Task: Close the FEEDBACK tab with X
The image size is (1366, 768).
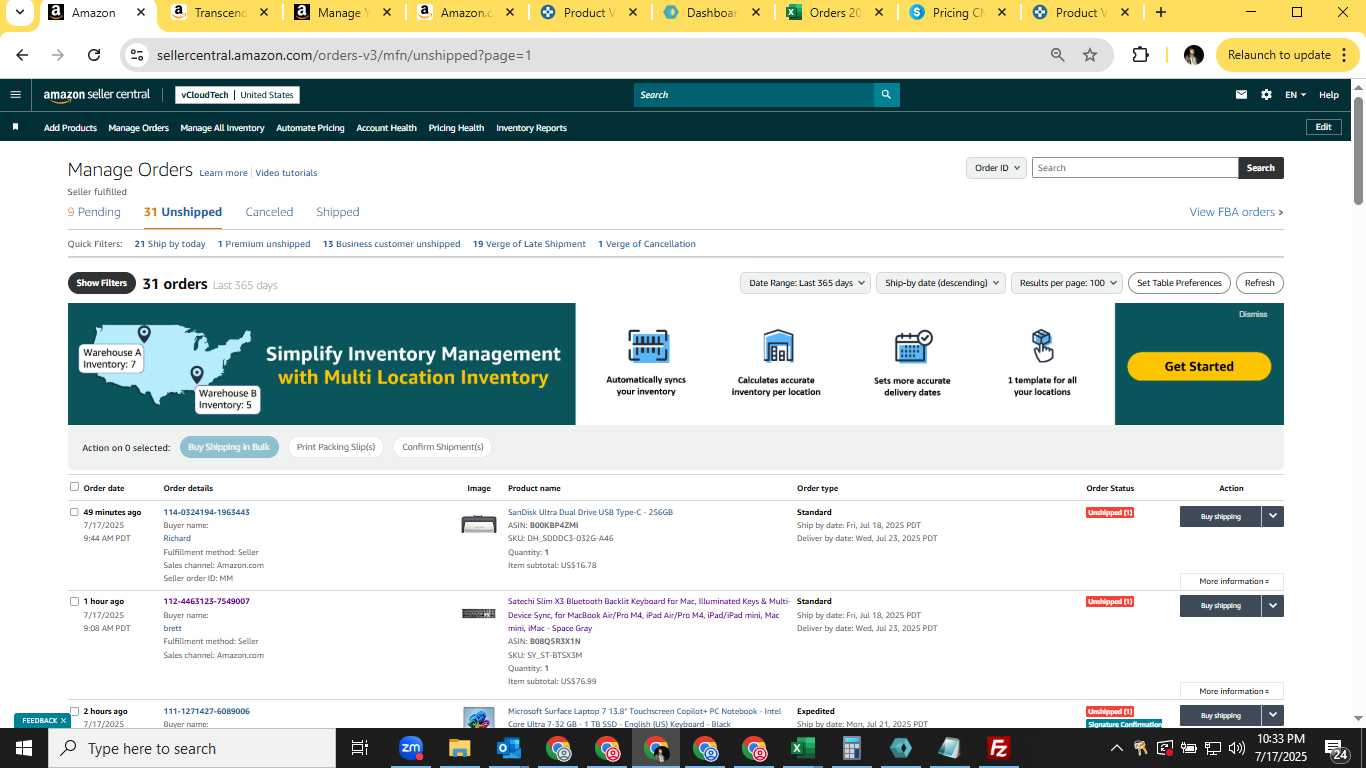Action: click(63, 720)
